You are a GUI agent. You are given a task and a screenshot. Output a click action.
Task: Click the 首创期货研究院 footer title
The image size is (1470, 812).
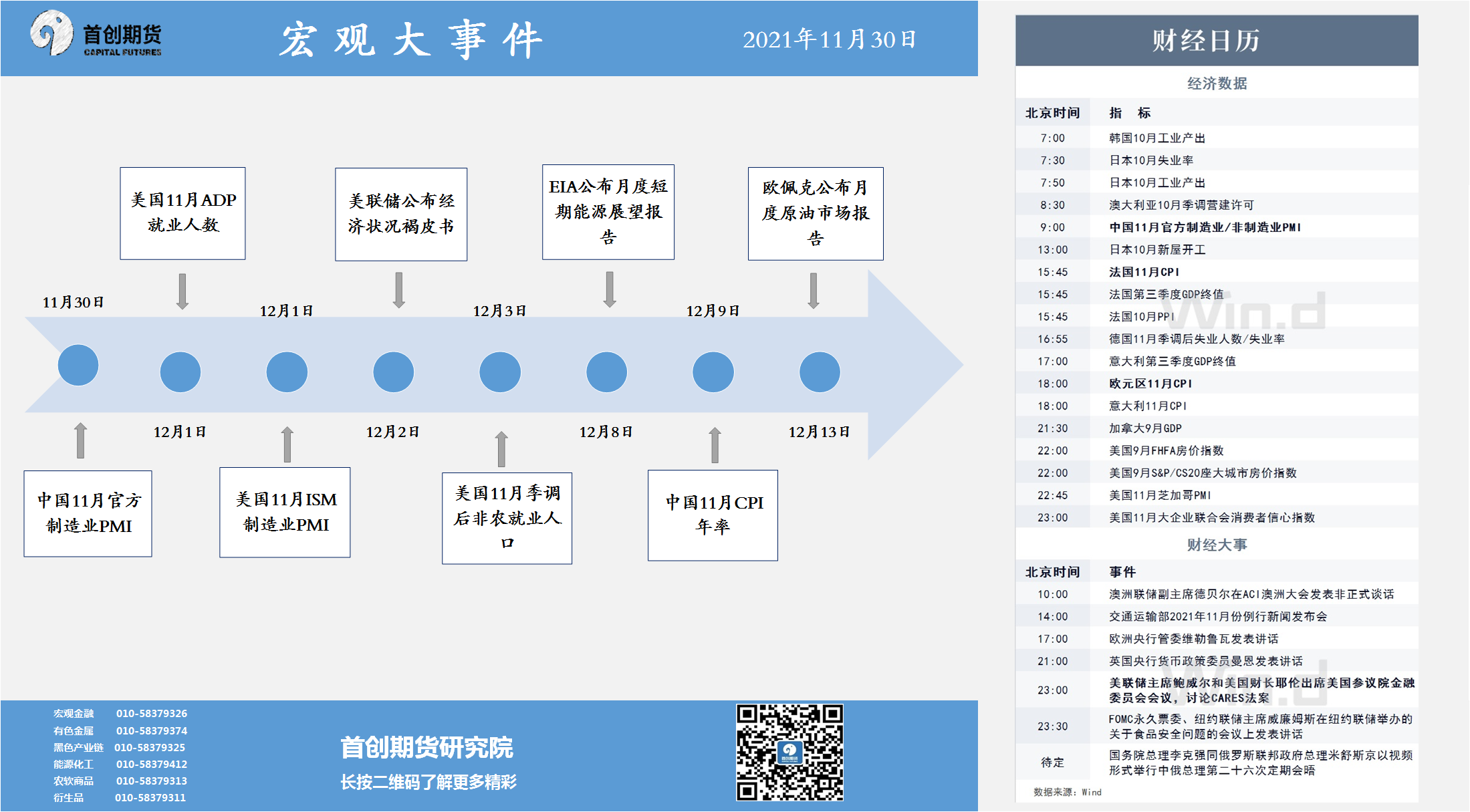pyautogui.click(x=426, y=748)
